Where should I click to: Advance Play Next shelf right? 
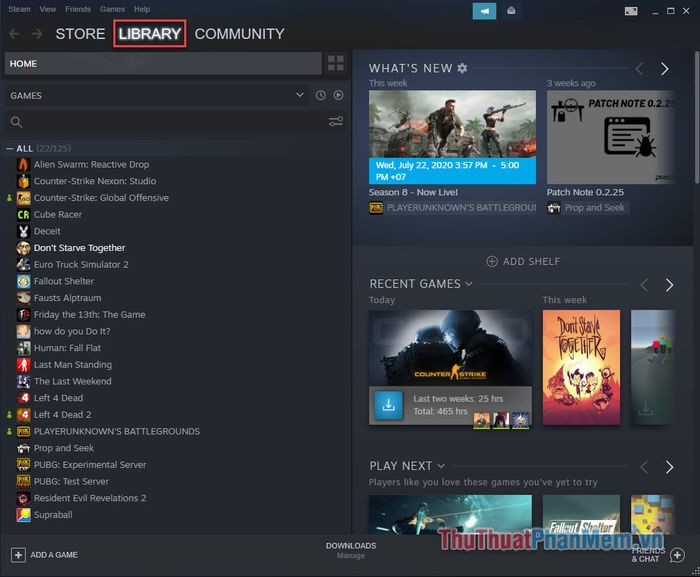click(669, 467)
